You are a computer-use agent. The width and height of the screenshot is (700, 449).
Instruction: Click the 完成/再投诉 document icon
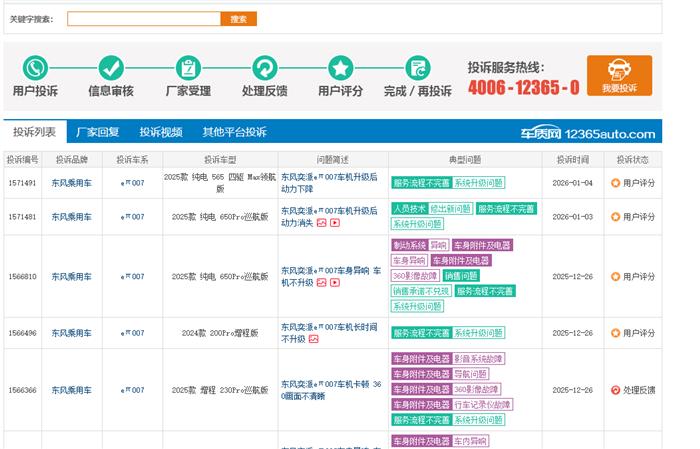[x=417, y=67]
